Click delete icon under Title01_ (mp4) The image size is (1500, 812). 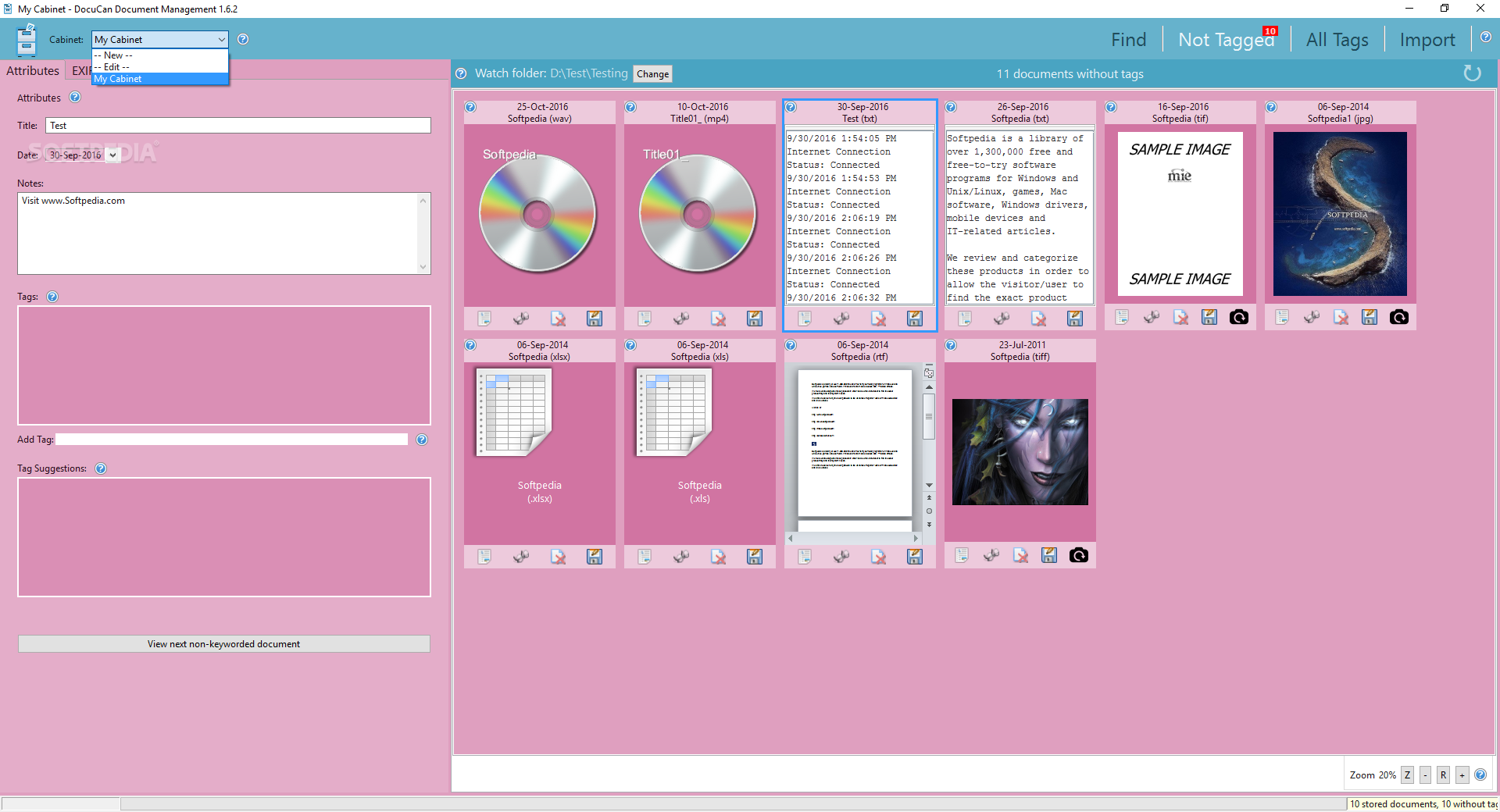[718, 318]
